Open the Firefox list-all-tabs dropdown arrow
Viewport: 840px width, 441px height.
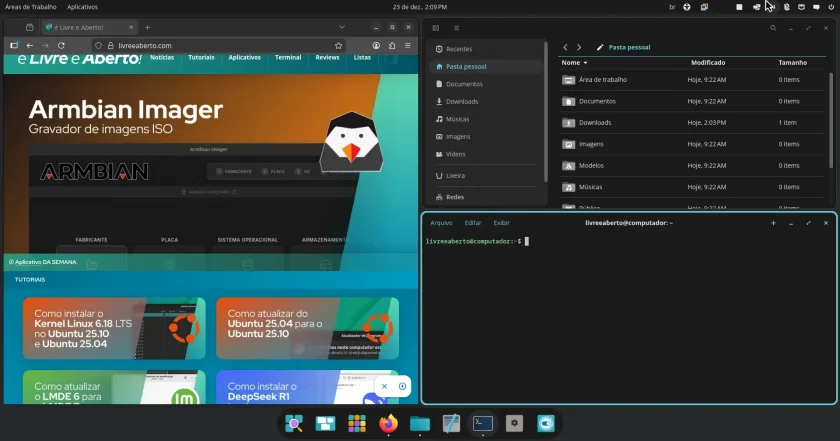pyautogui.click(x=342, y=27)
